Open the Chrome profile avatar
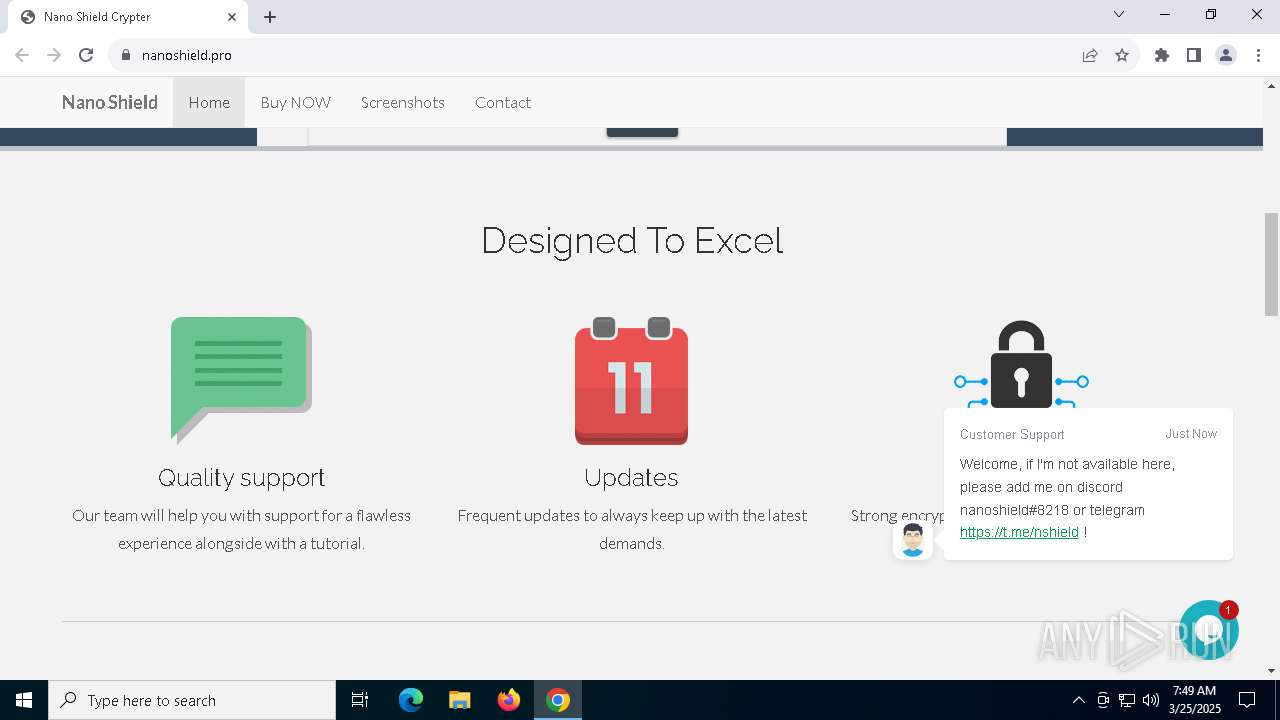 tap(1226, 55)
